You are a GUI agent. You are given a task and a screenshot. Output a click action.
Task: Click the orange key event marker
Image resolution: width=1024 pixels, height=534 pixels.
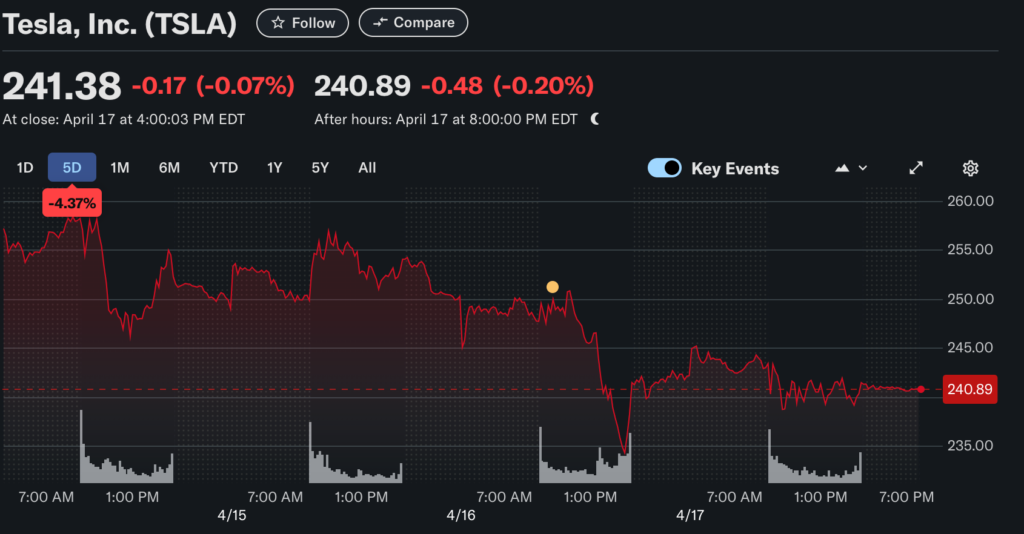pos(552,287)
